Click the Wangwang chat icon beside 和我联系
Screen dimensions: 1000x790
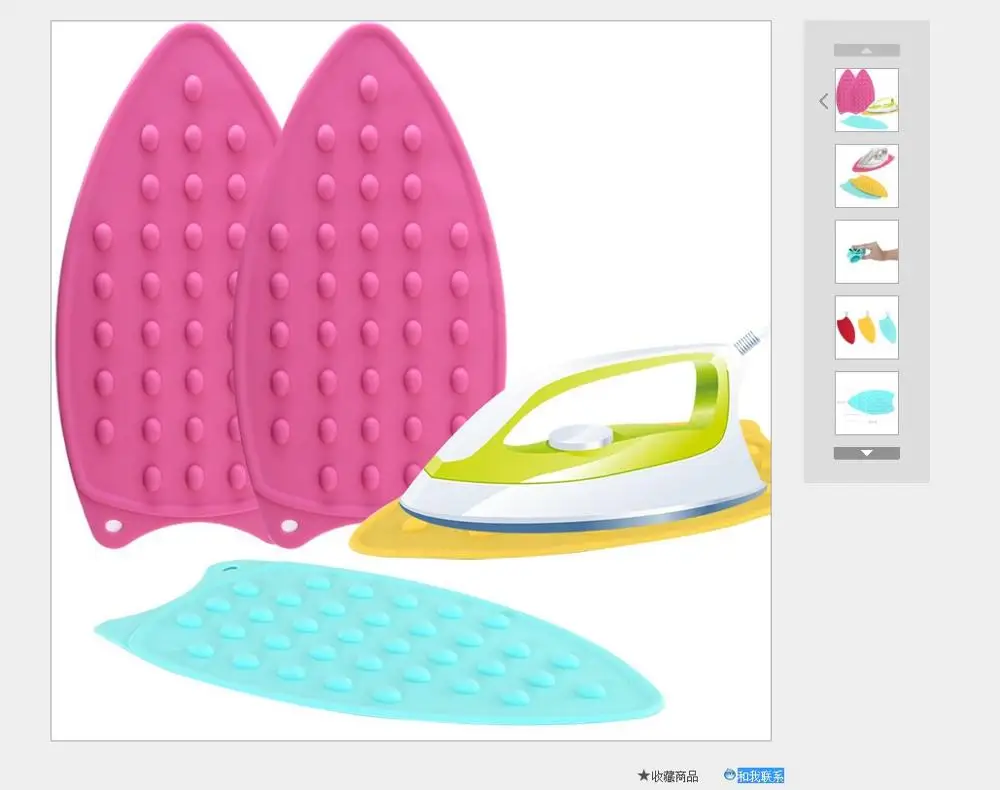pos(730,775)
